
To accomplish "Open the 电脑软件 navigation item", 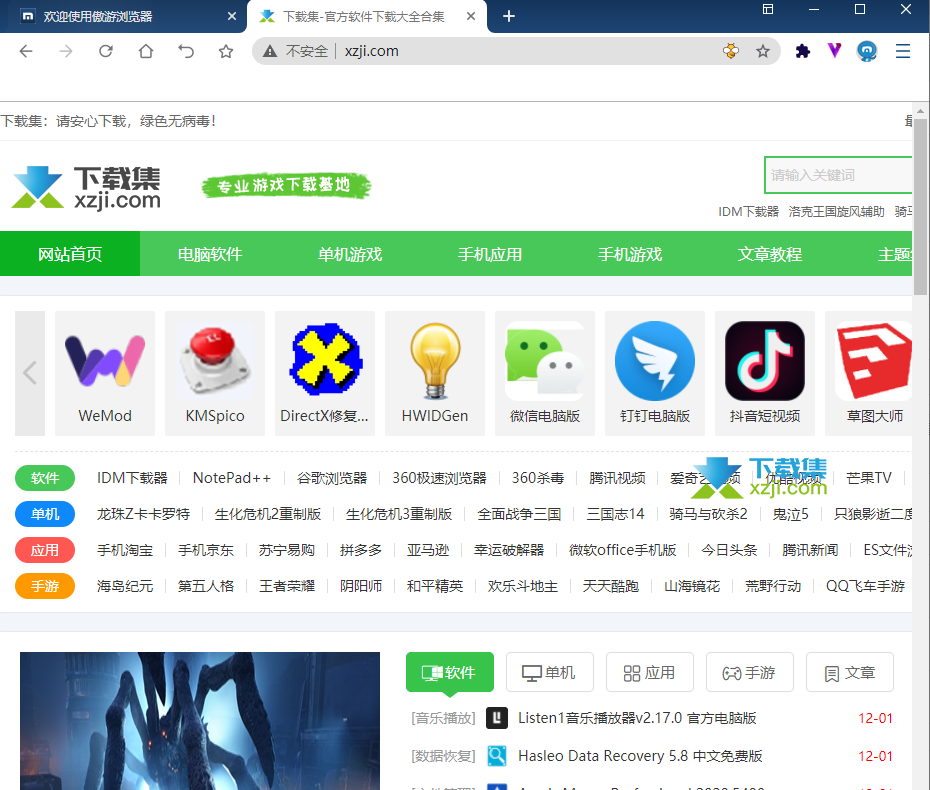I will [x=210, y=254].
